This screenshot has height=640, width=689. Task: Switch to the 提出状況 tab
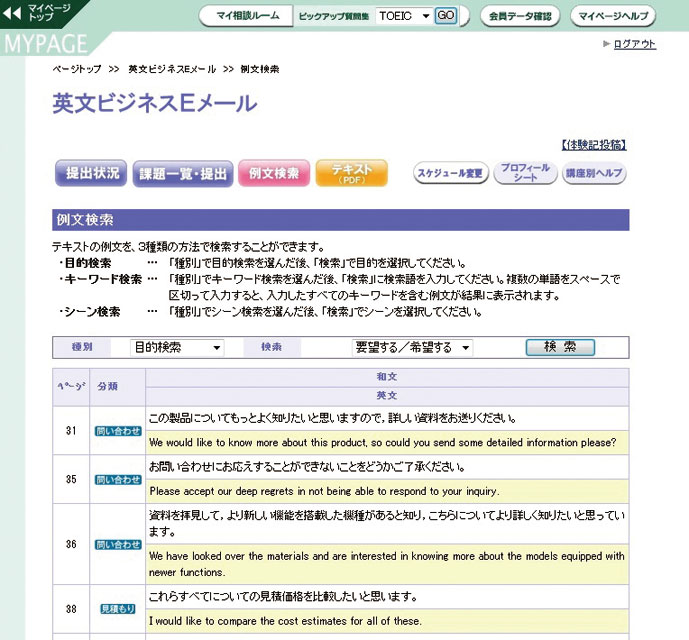[x=90, y=174]
